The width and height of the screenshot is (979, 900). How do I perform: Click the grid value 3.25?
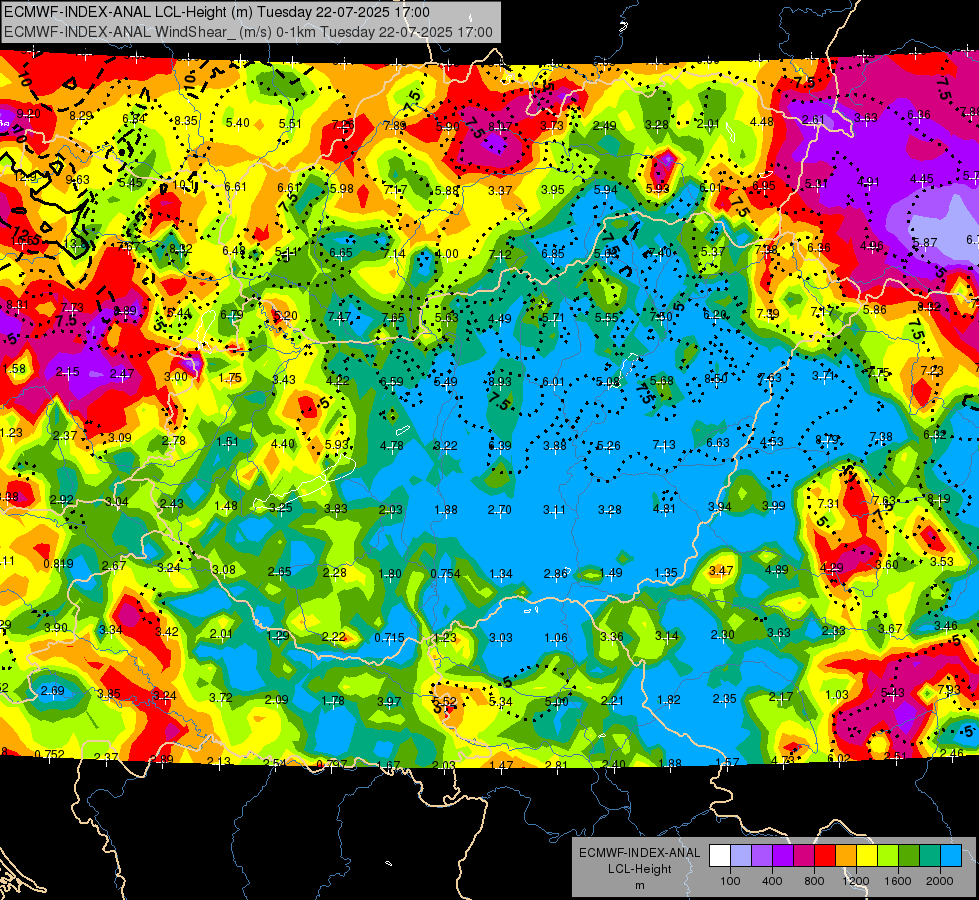281,508
